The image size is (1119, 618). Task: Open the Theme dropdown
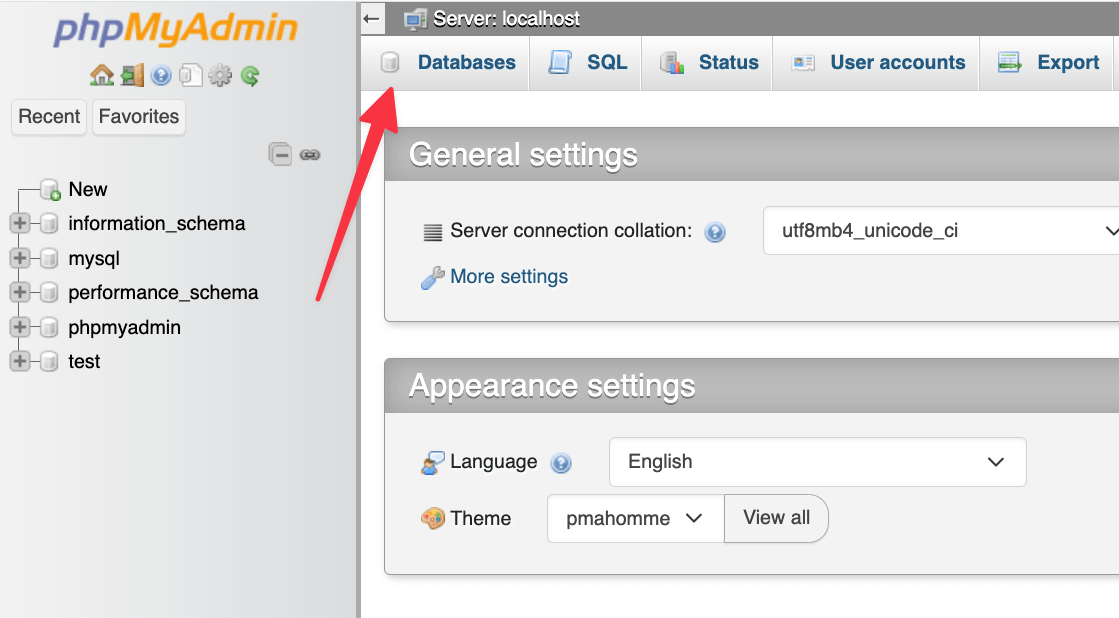[634, 518]
